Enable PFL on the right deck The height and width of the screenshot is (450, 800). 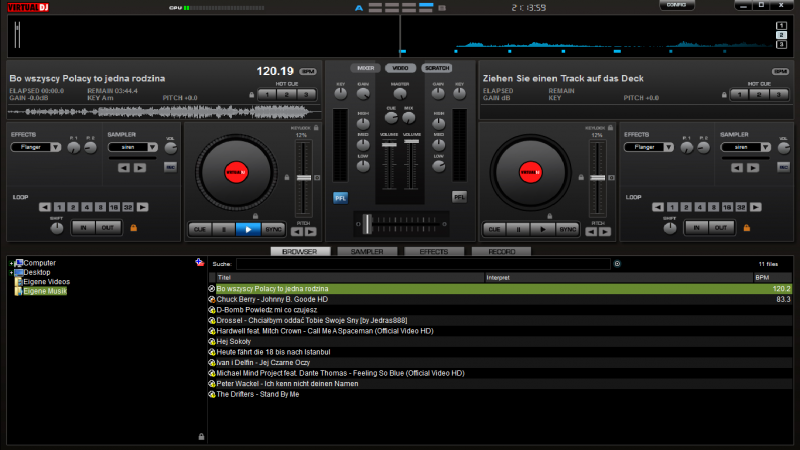[459, 197]
